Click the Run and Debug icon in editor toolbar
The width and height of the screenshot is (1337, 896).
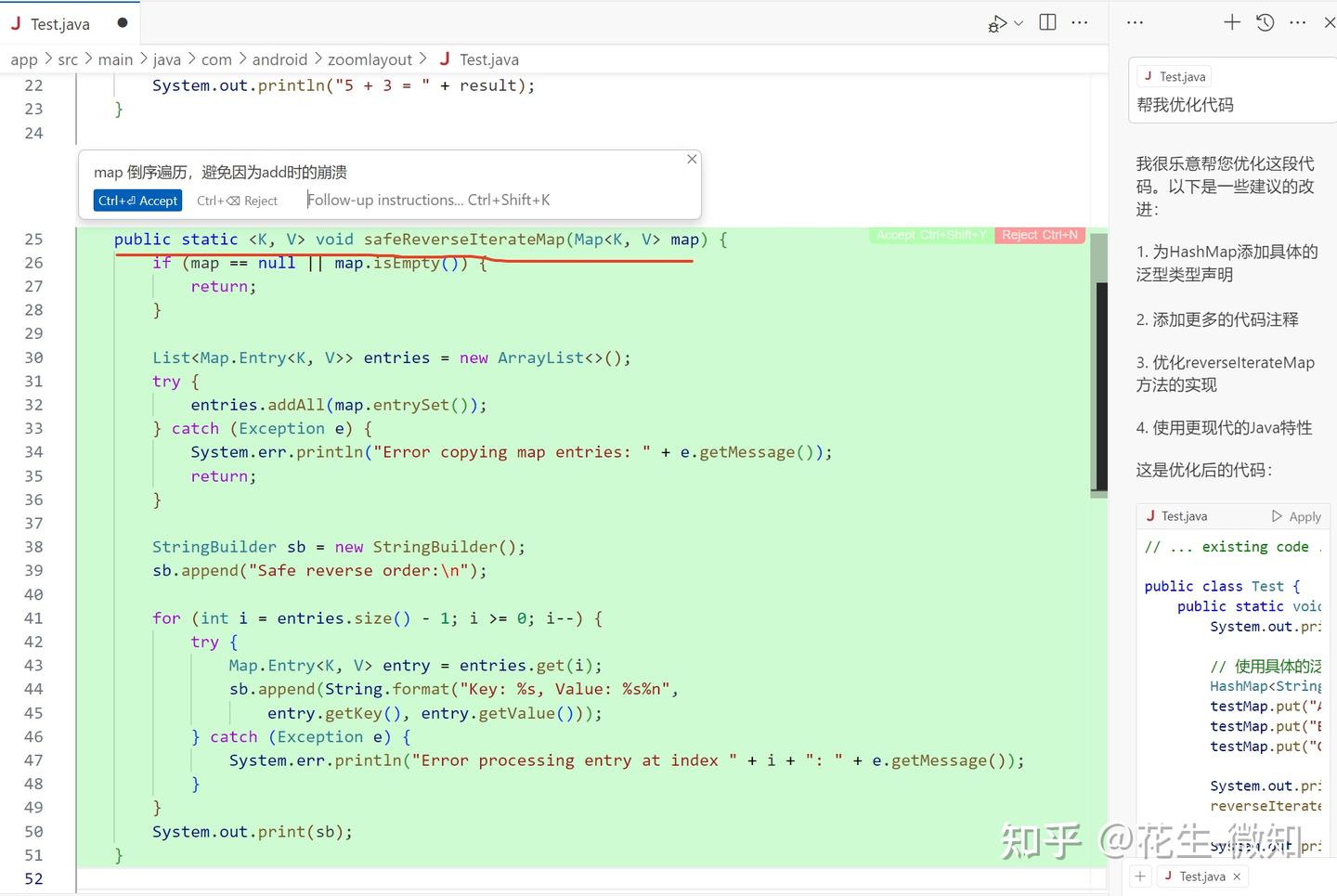(997, 22)
